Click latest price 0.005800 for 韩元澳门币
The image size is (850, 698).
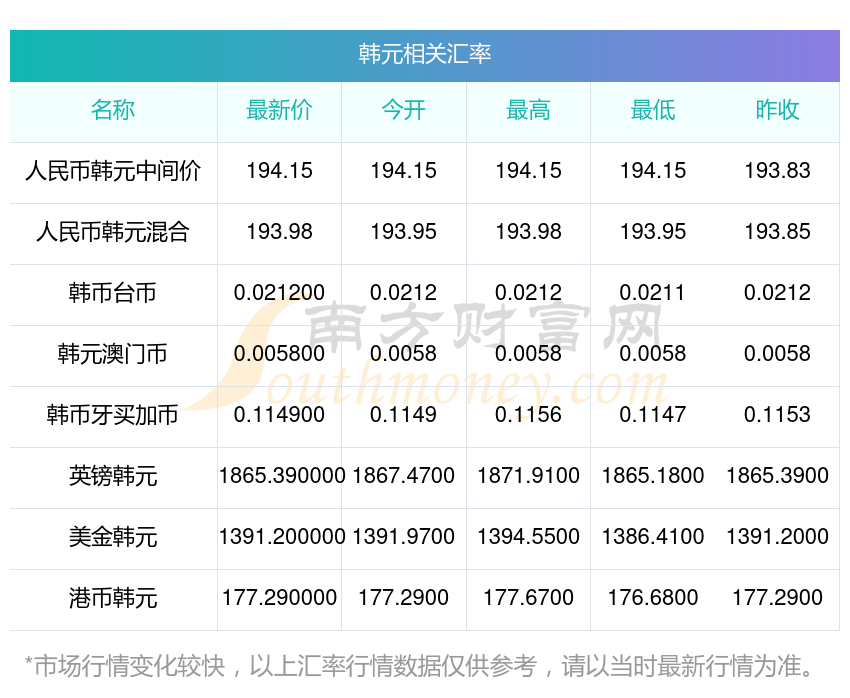tap(279, 354)
